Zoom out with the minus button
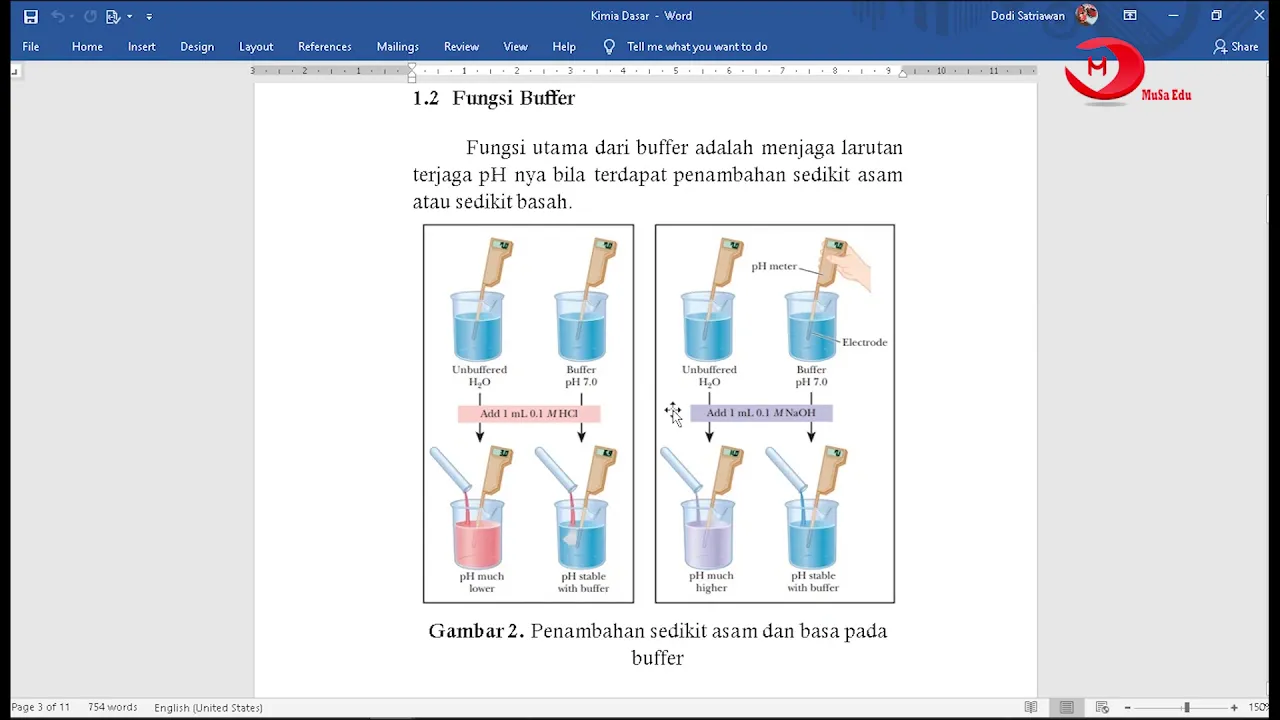 pyautogui.click(x=1127, y=707)
